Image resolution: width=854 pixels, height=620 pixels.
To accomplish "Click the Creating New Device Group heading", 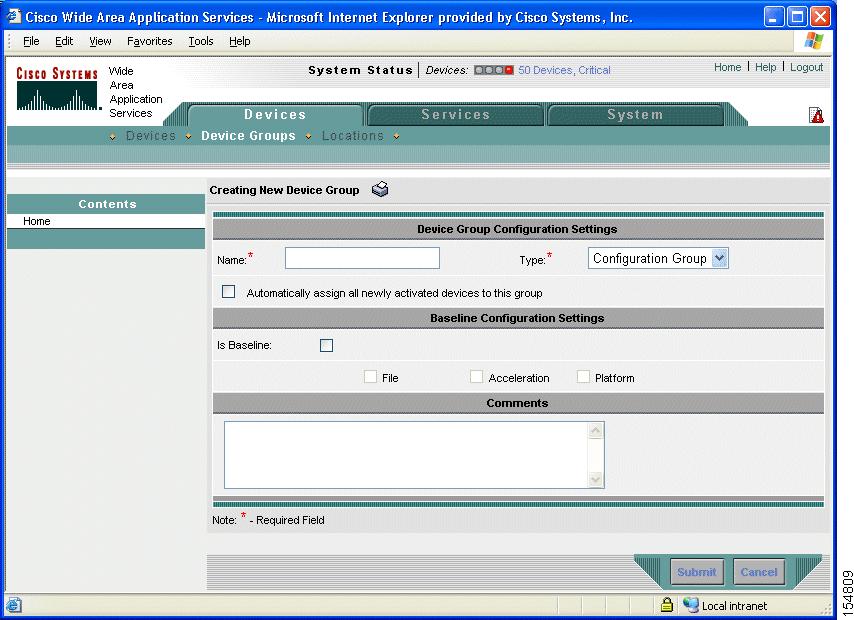I will pos(284,190).
